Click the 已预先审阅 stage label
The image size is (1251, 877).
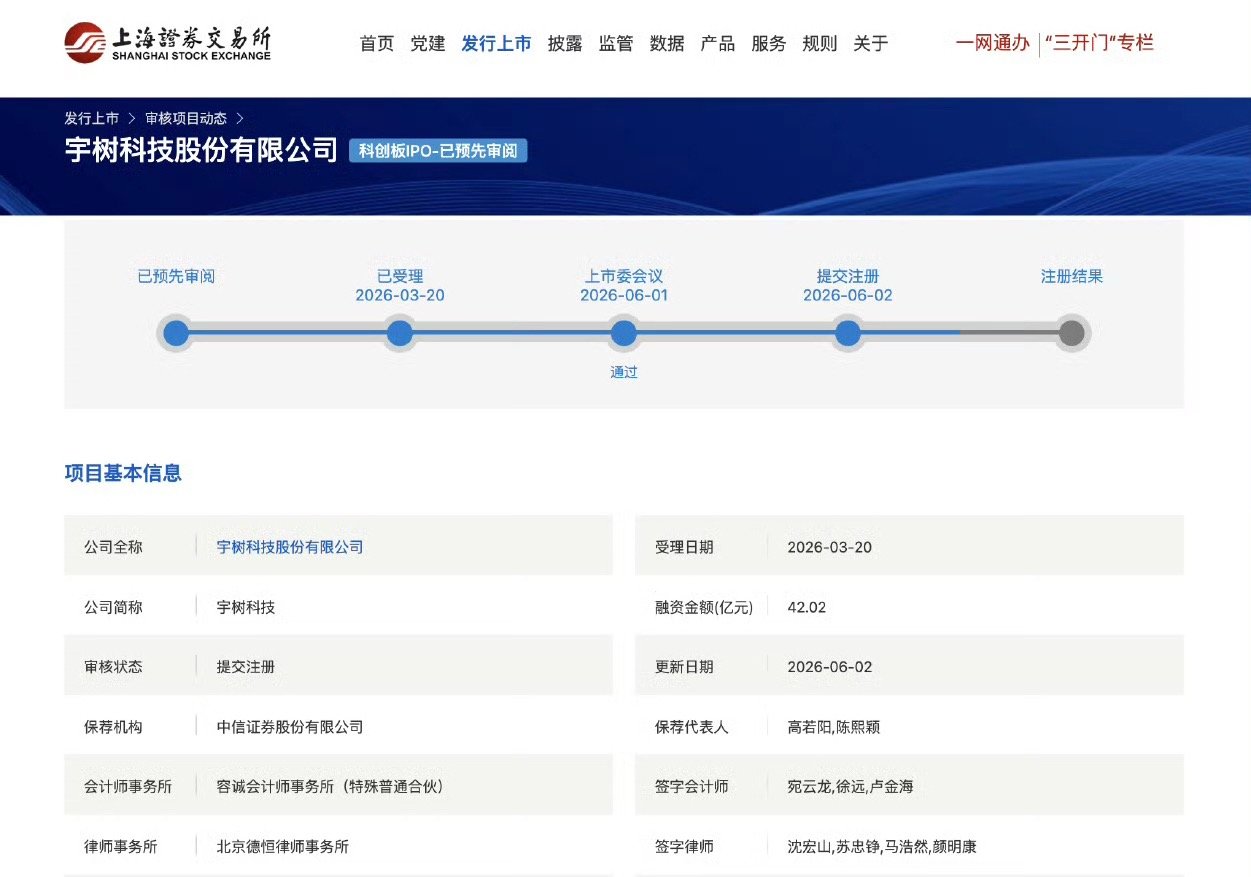[176, 276]
